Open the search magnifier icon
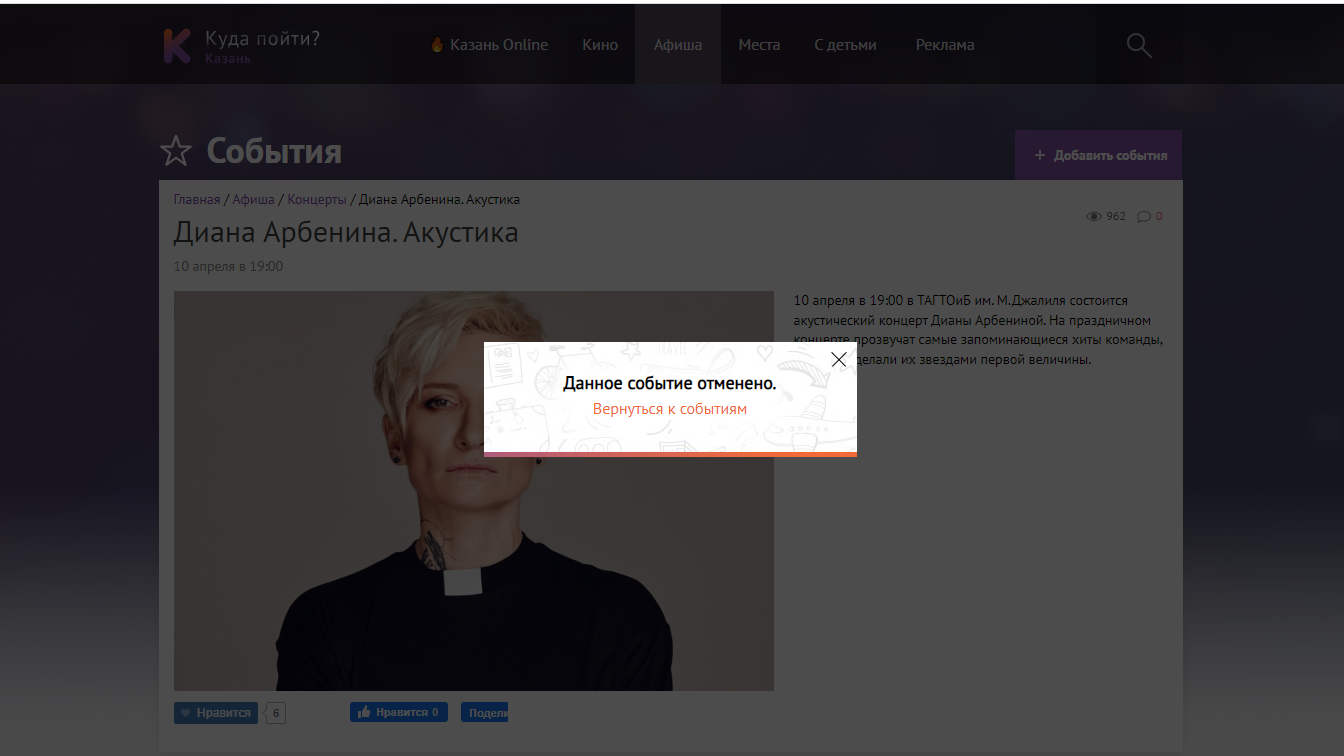Viewport: 1344px width, 756px height. (x=1139, y=45)
